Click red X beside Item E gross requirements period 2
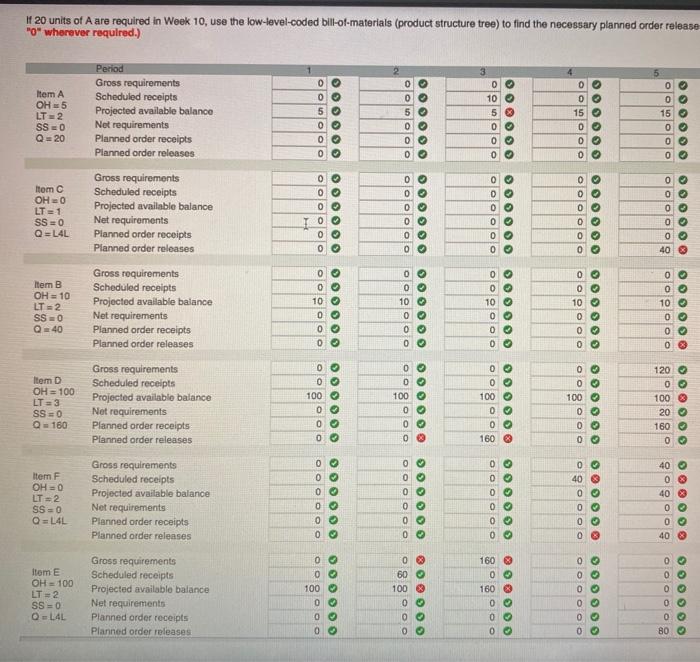Viewport: 700px width, 662px height. tap(420, 560)
